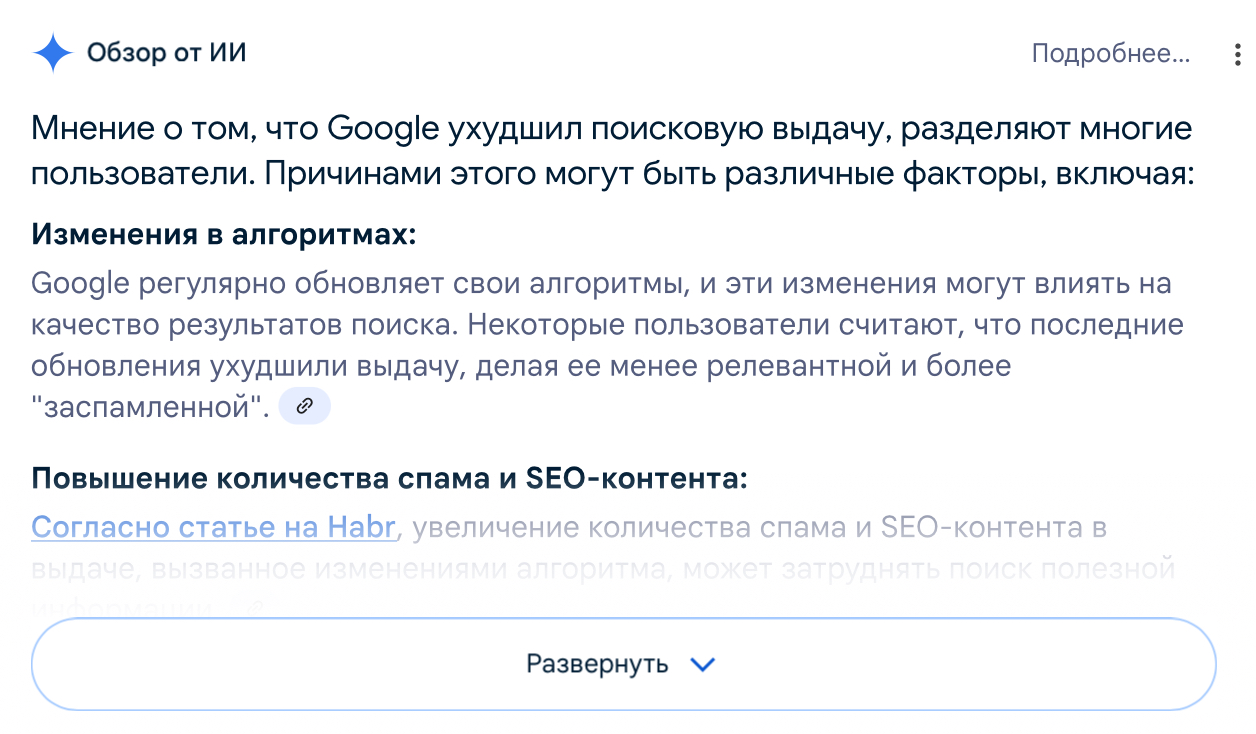Viewport: 1256px width, 734px height.
Task: Click the link chip after "заспамленной"
Action: point(304,407)
